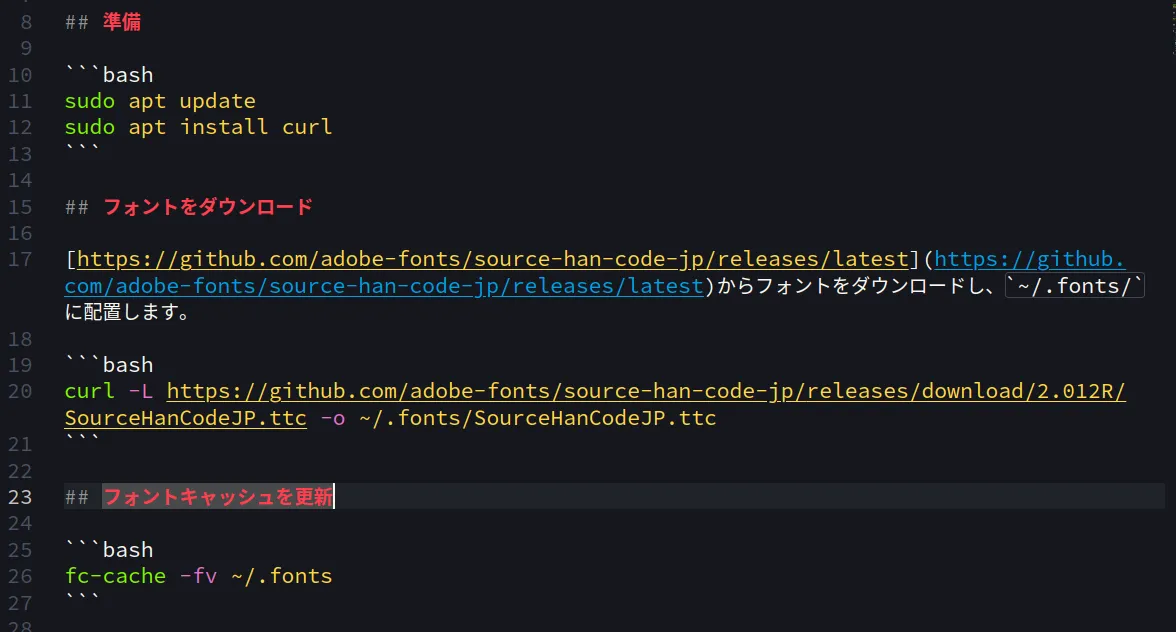
Task: Click the ```bash fence on line 19
Action: (109, 365)
